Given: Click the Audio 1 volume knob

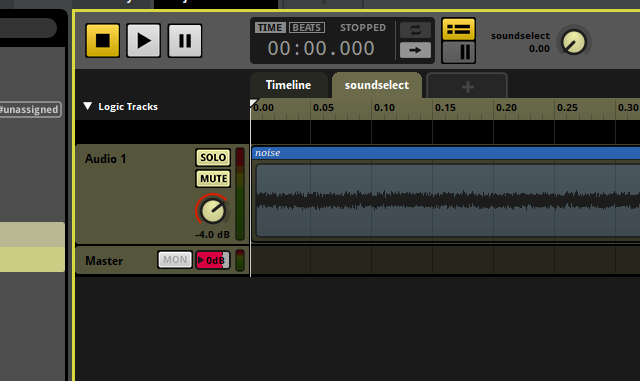Looking at the screenshot, I should pos(213,210).
